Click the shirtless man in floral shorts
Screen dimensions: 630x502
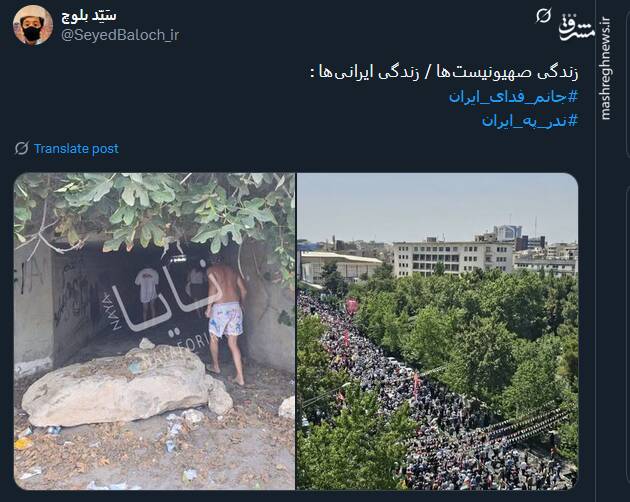(226, 320)
